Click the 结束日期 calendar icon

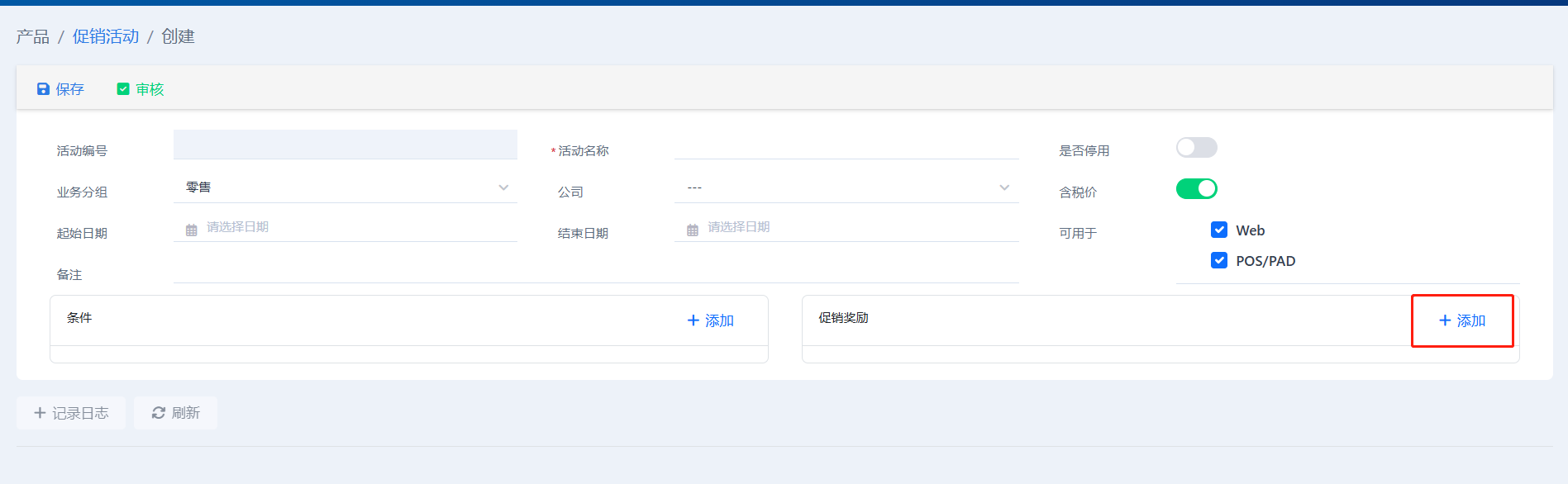tap(693, 230)
